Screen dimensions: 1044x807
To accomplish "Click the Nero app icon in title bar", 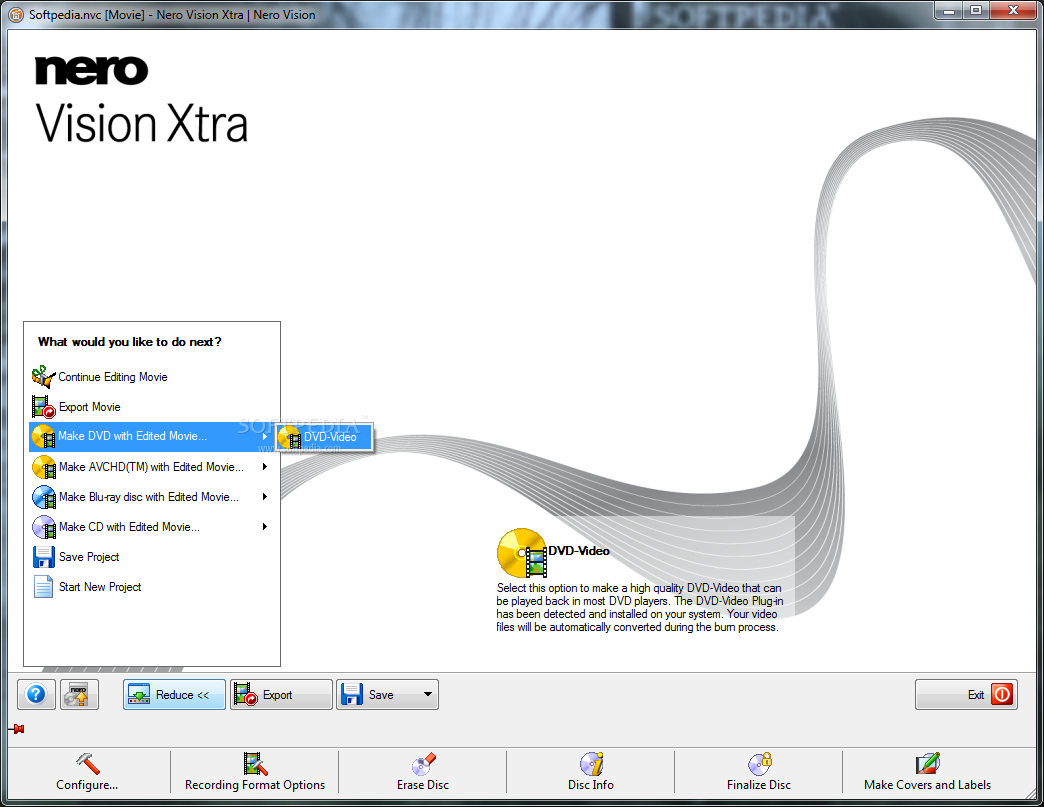I will point(16,15).
